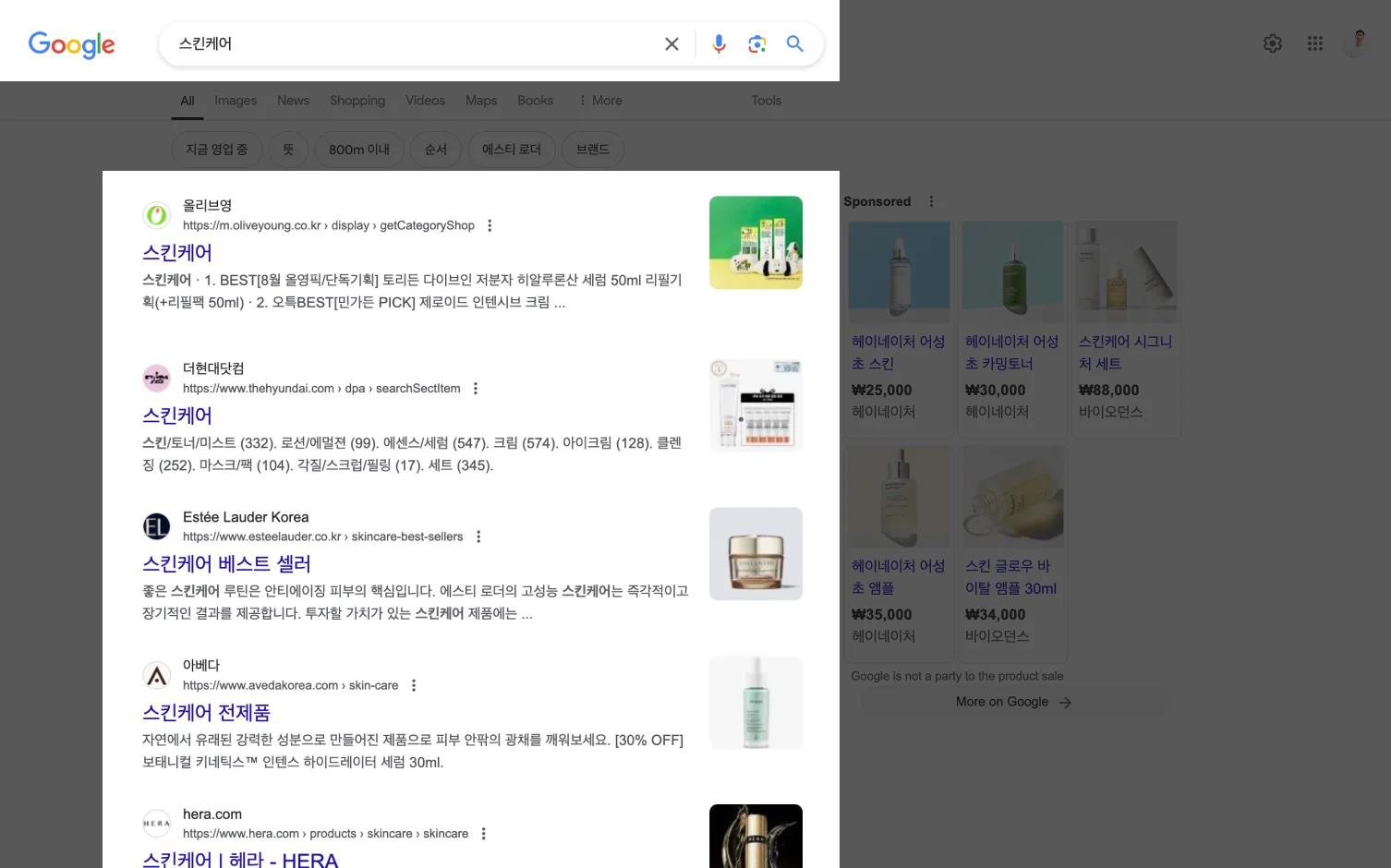
Task: Click the Estée Lauder site favicon
Action: pyautogui.click(x=156, y=526)
